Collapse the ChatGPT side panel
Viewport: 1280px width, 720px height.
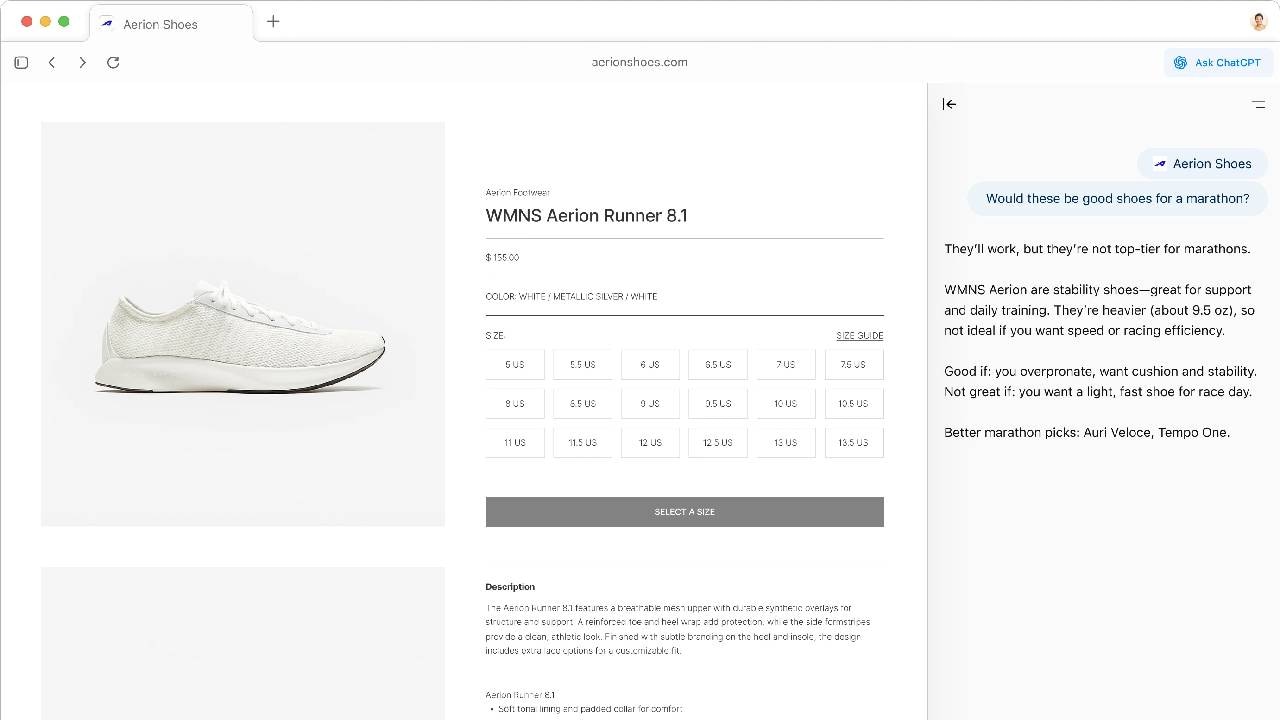(949, 104)
